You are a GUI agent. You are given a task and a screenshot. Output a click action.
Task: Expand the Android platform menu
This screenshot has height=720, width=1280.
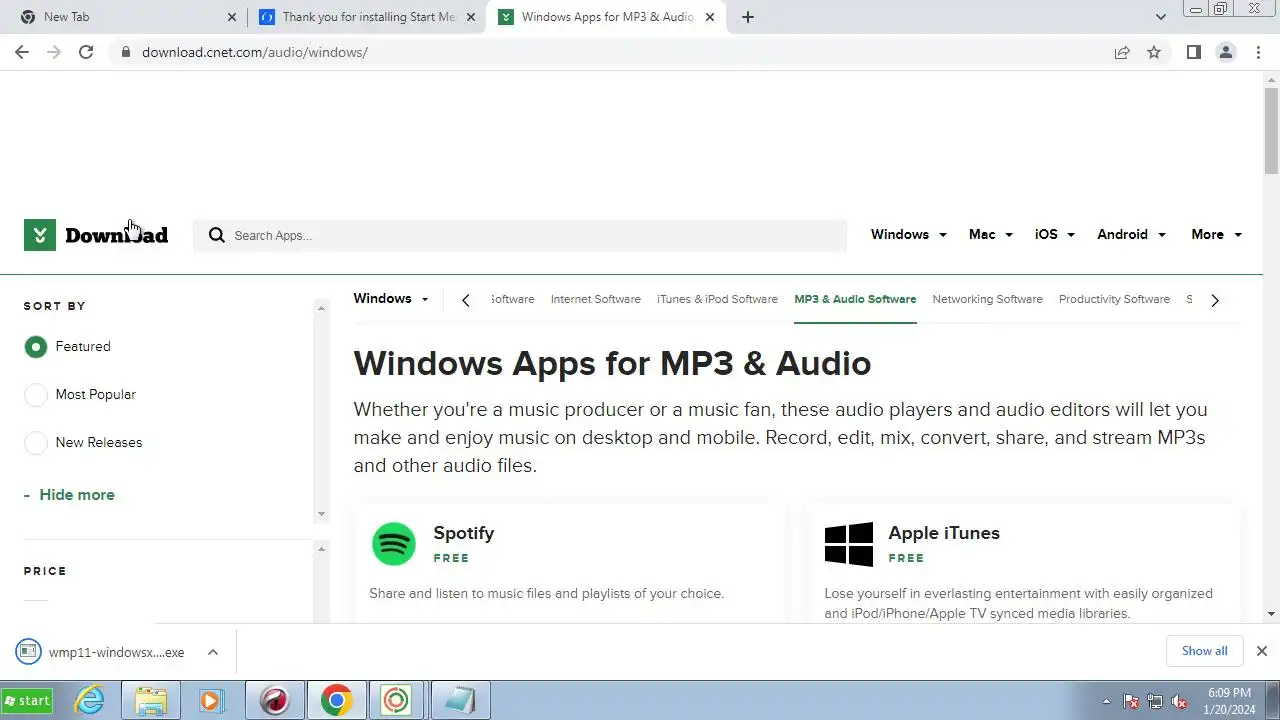point(1131,235)
